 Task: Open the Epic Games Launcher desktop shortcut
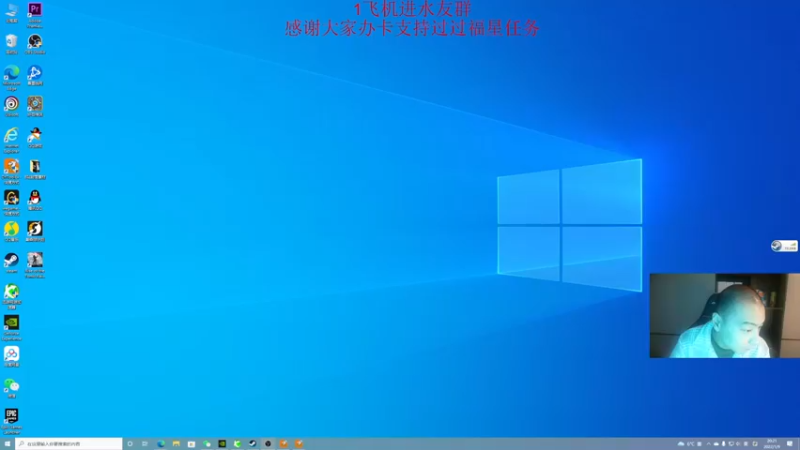click(11, 421)
